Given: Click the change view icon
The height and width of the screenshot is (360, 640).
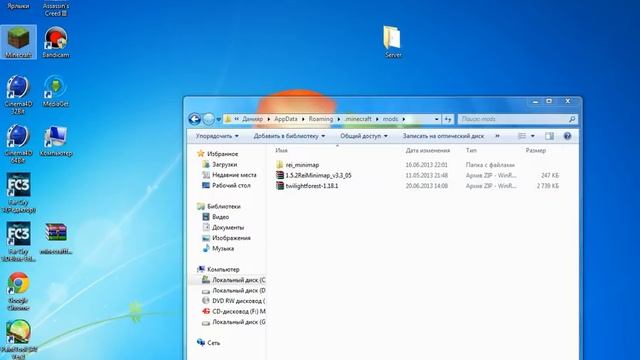Looking at the screenshot, I should coord(522,136).
